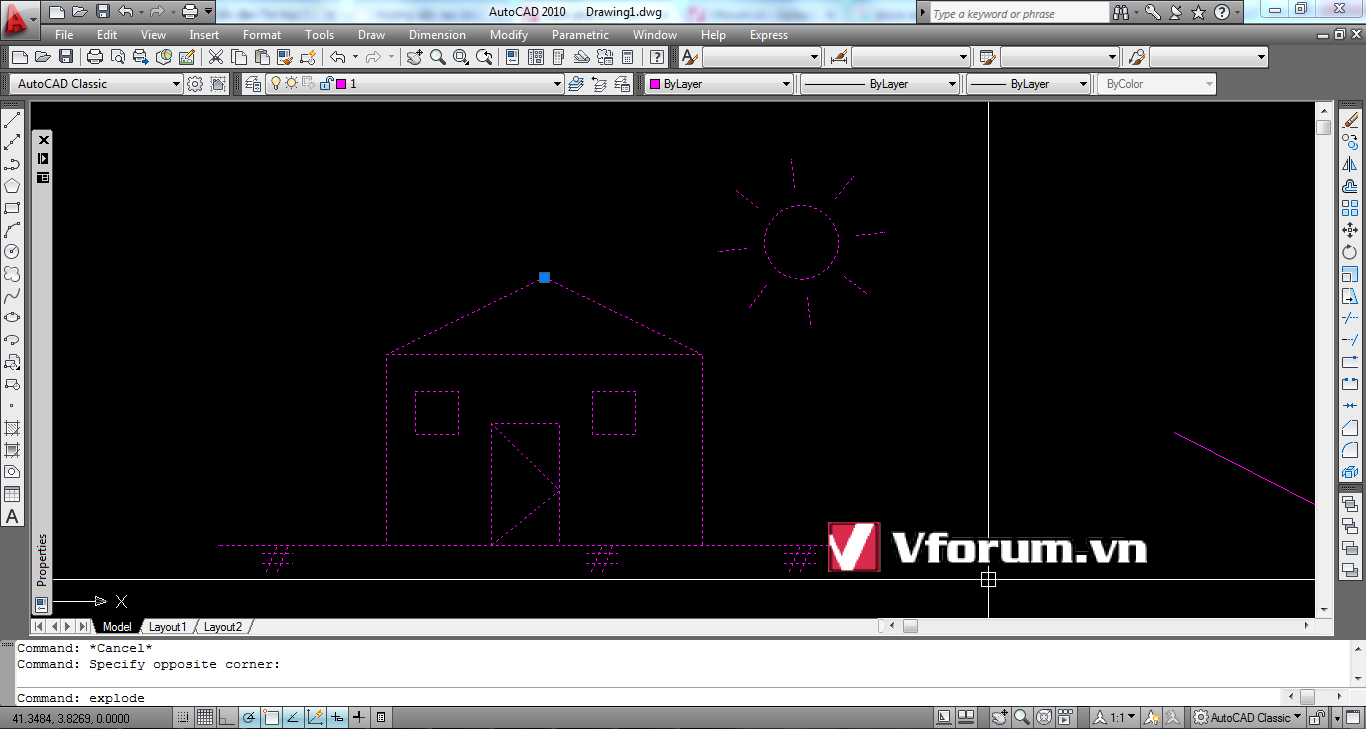Click the keyword search input field
Screen dimensions: 1366x729
point(1018,13)
